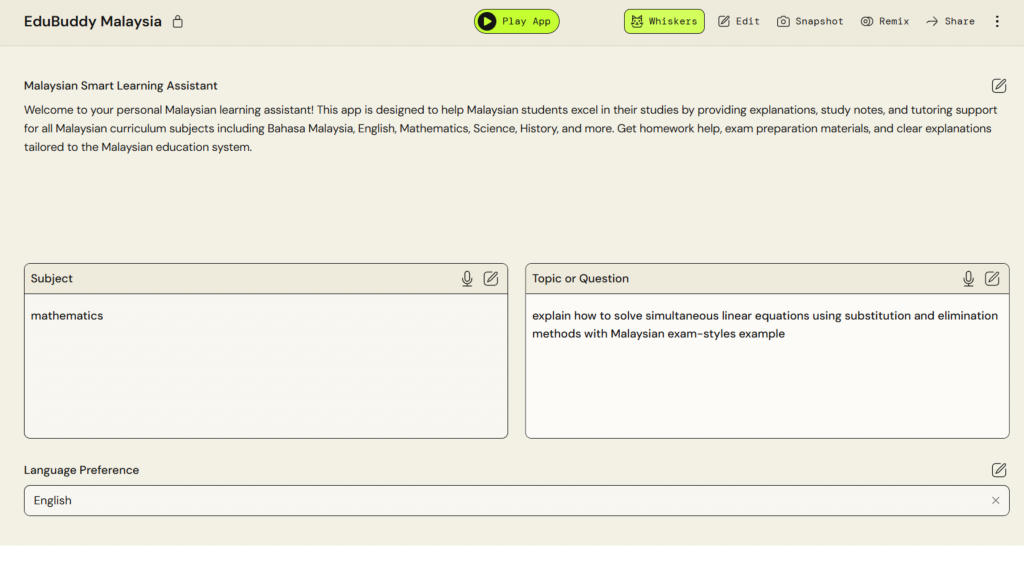Image resolution: width=1024 pixels, height=576 pixels.
Task: Click the microphone icon in the Subject panel
Action: click(x=467, y=279)
